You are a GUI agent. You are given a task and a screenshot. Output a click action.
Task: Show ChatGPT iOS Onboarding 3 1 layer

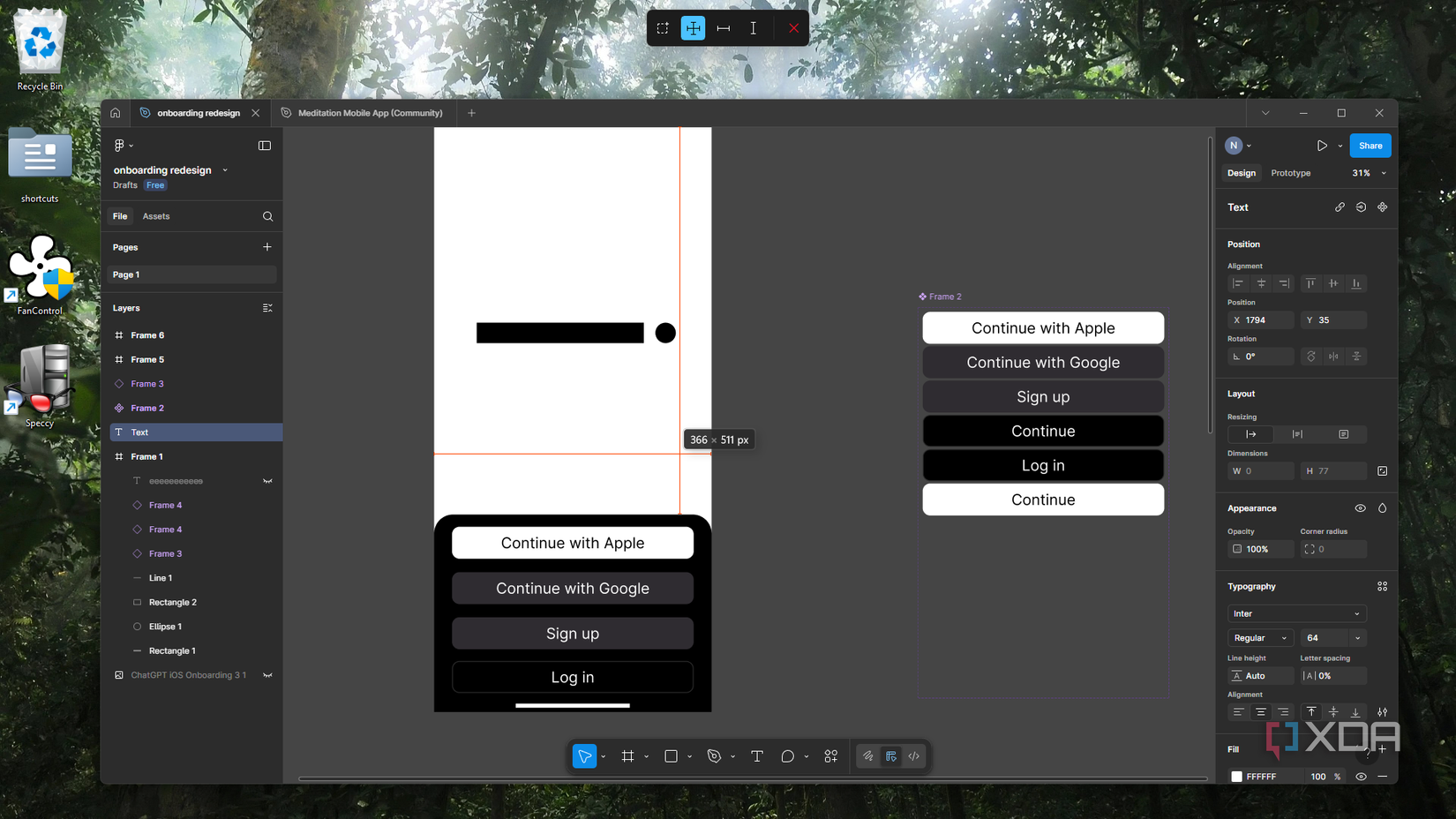[267, 675]
